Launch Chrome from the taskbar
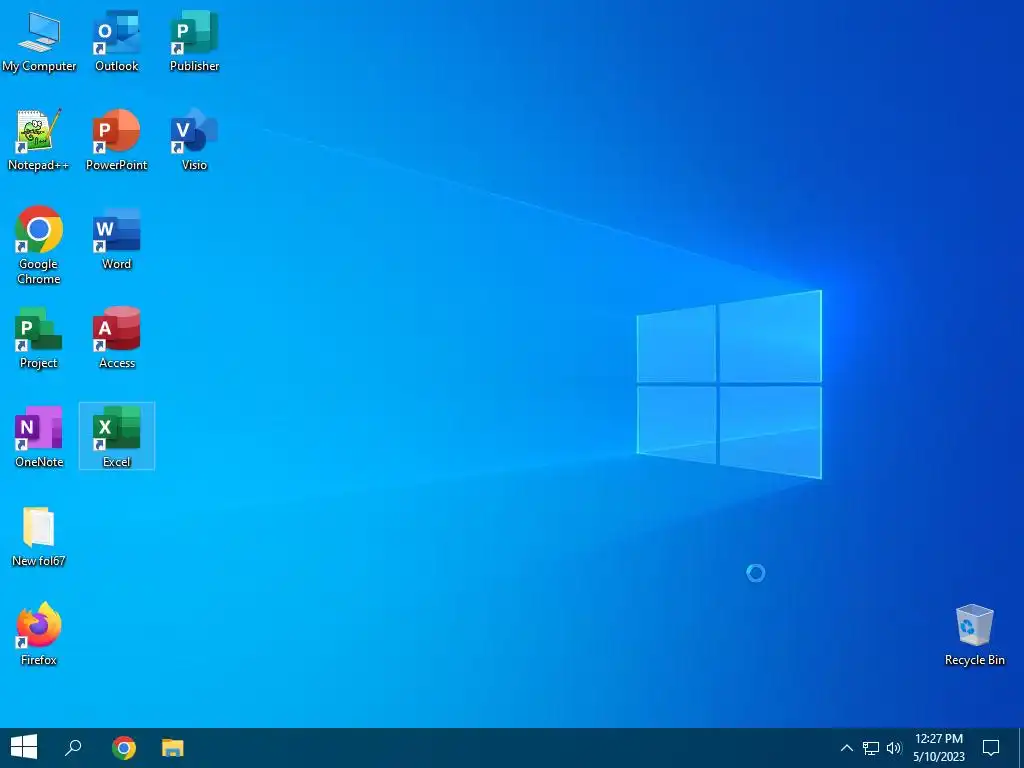The height and width of the screenshot is (768, 1024). 123,748
